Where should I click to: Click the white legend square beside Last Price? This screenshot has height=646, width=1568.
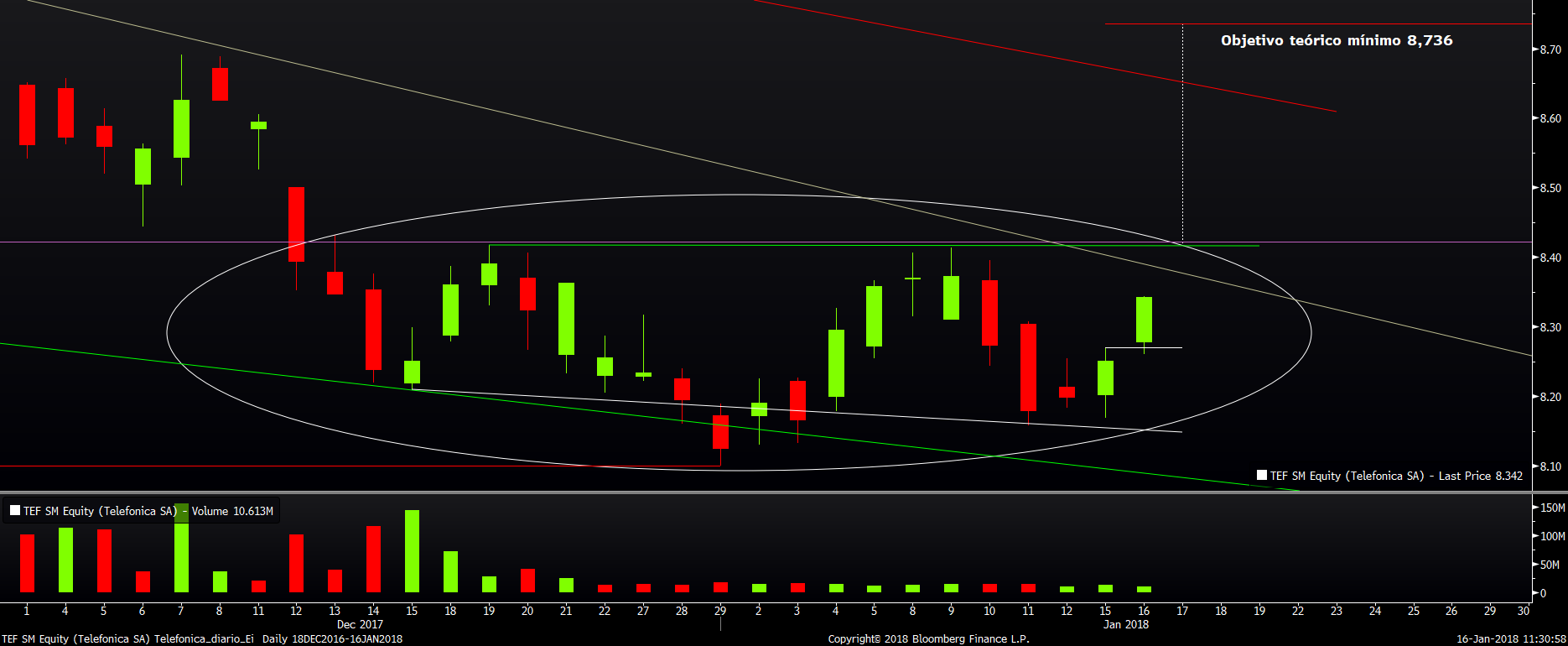click(x=1262, y=475)
